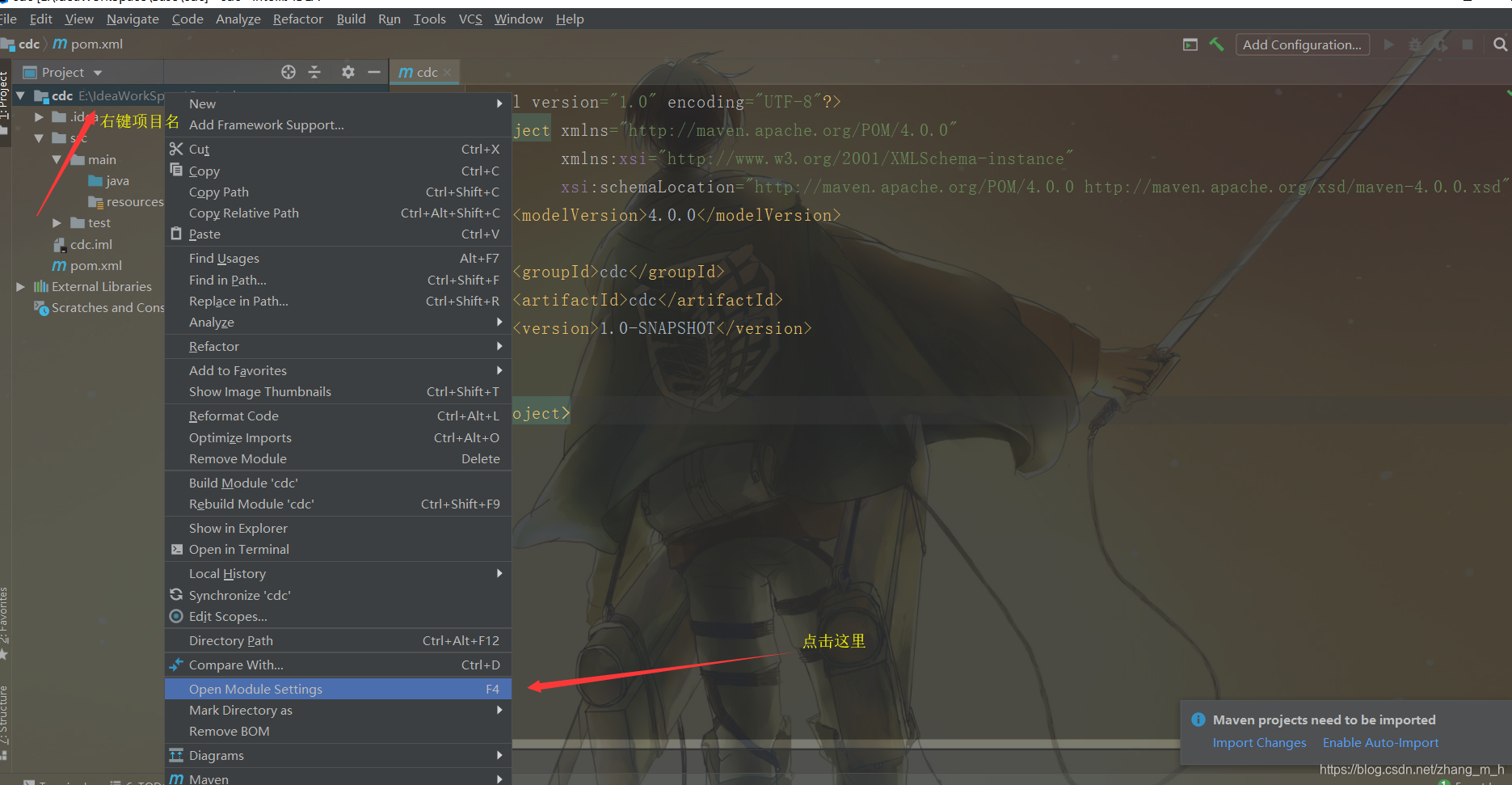Click the Cut scissors icon in the context menu

[176, 149]
